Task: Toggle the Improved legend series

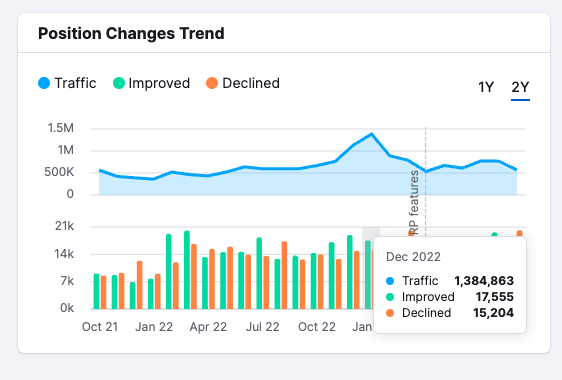Action: 151,83
